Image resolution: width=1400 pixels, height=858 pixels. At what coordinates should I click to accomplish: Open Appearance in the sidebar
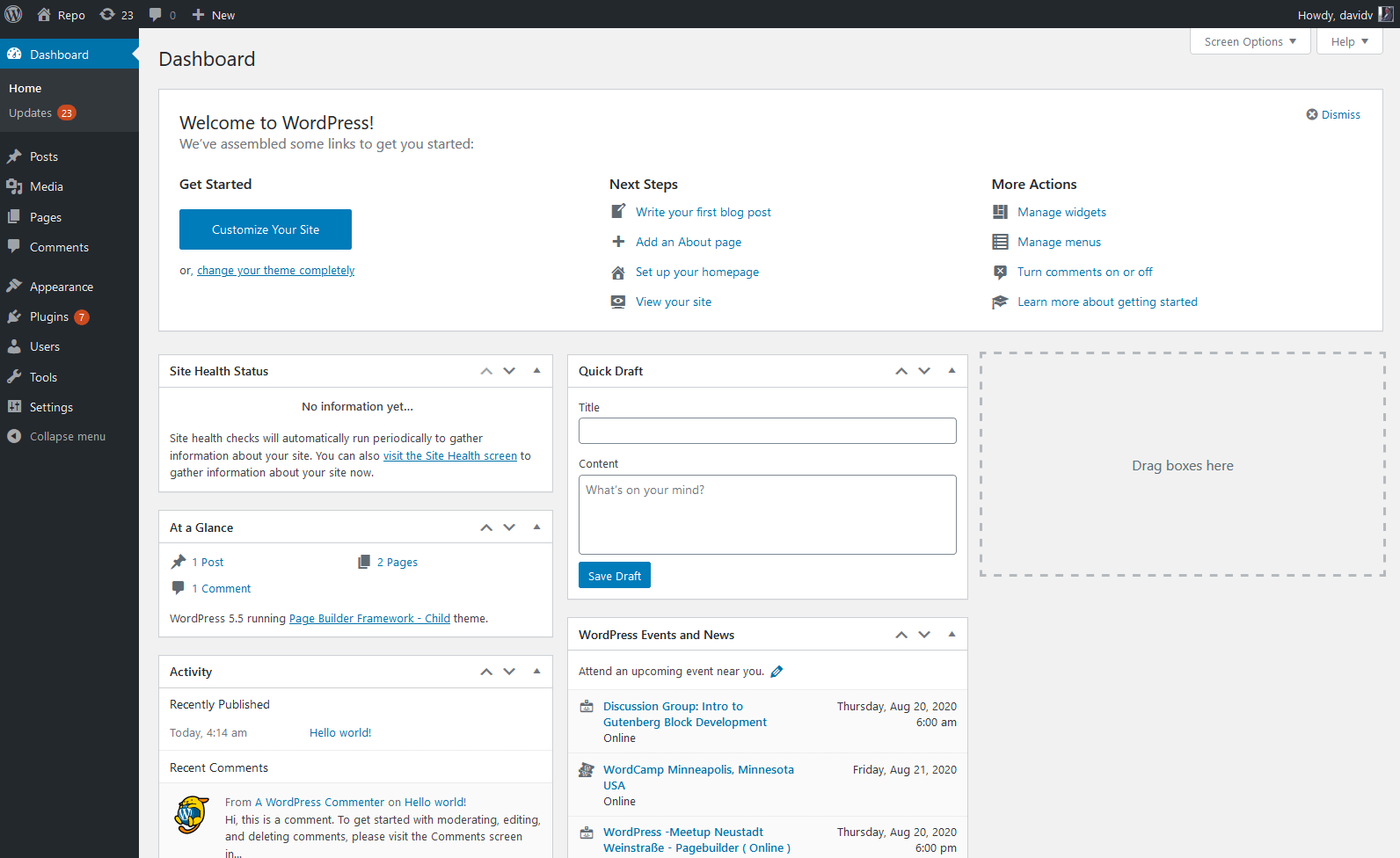point(61,287)
